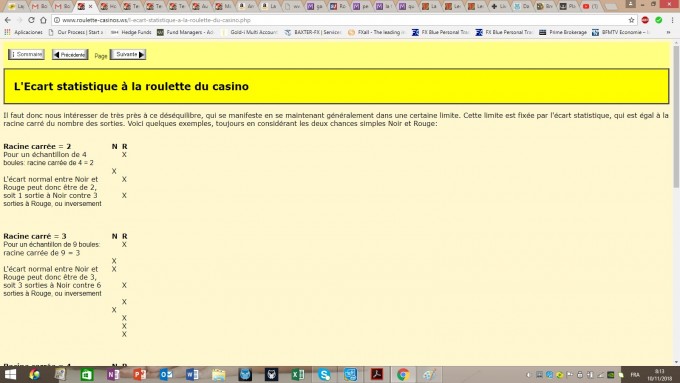Switch to the YouTube tab
The width and height of the screenshot is (680, 383).
pos(591,6)
